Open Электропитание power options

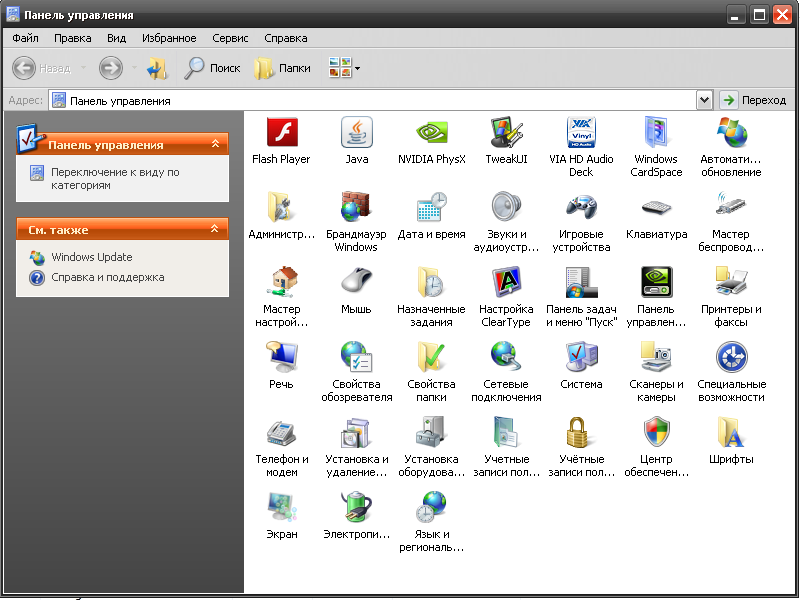point(356,515)
